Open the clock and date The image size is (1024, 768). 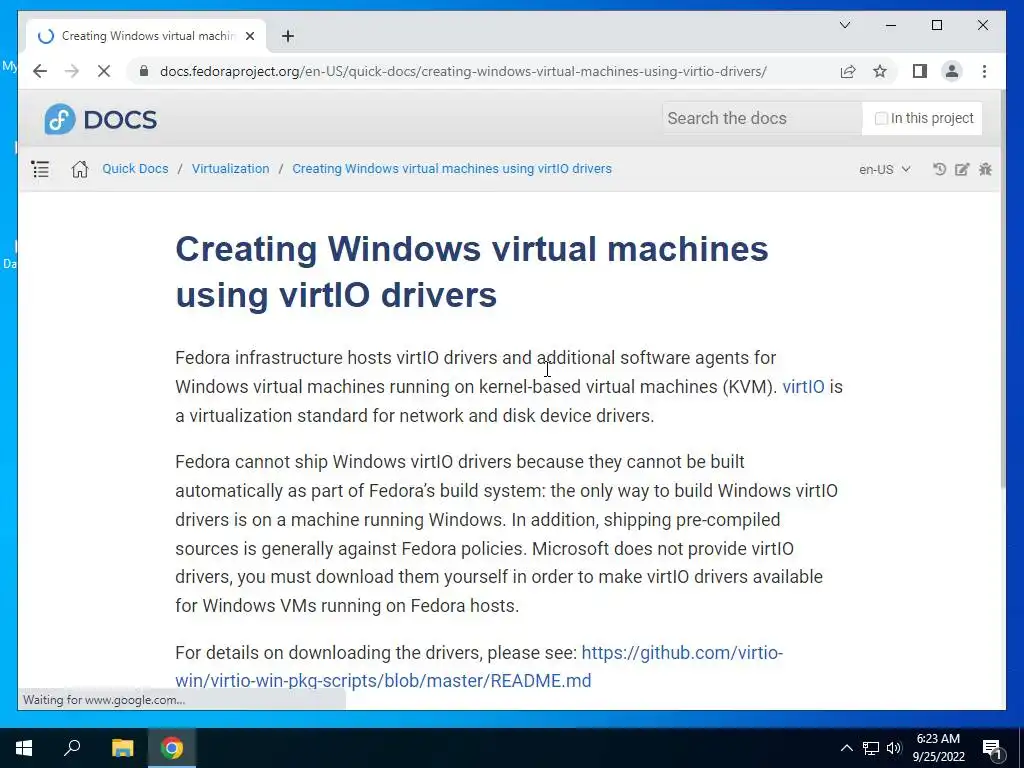[x=938, y=748]
